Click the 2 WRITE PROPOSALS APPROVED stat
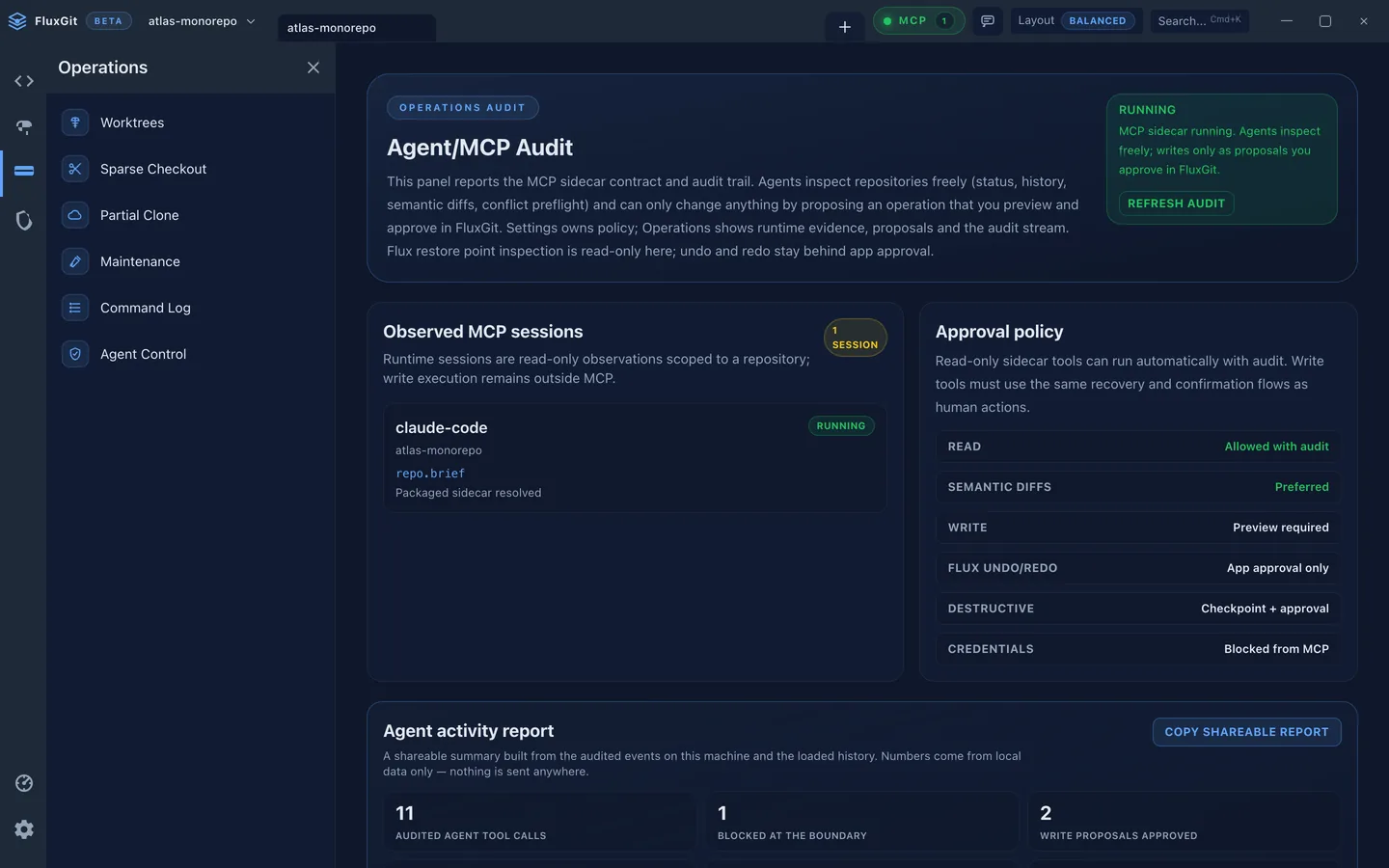This screenshot has width=1389, height=868. pyautogui.click(x=1185, y=822)
